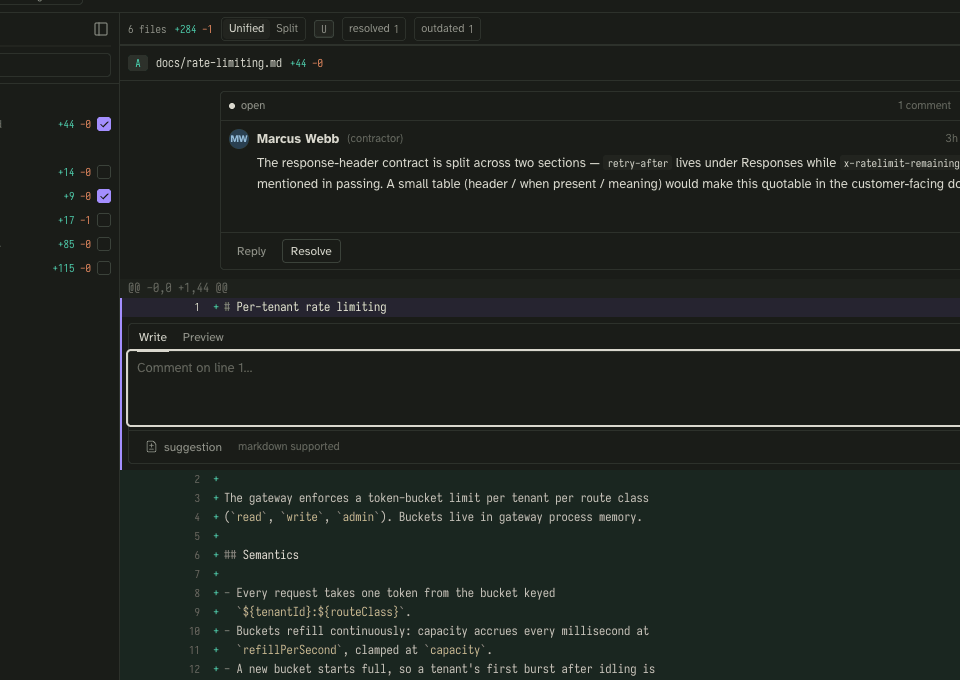Click Reply on Marcus Webb's comment

[x=251, y=251]
